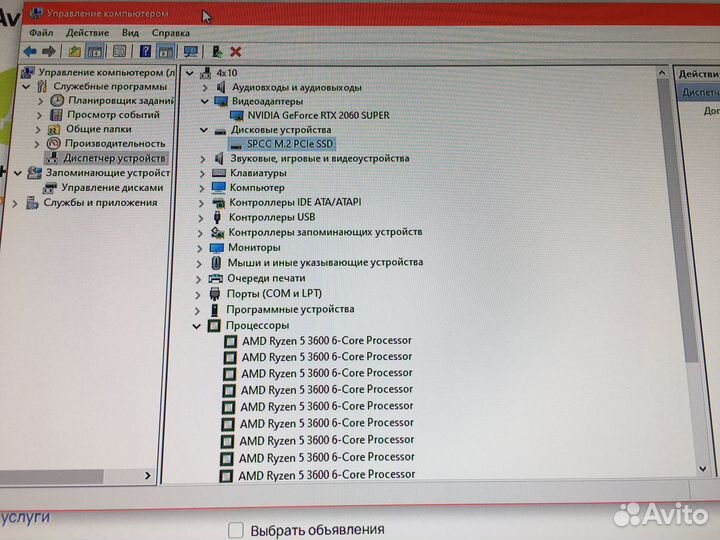Click the Клавиатуры keyboard icon
The width and height of the screenshot is (720, 540).
point(219,173)
